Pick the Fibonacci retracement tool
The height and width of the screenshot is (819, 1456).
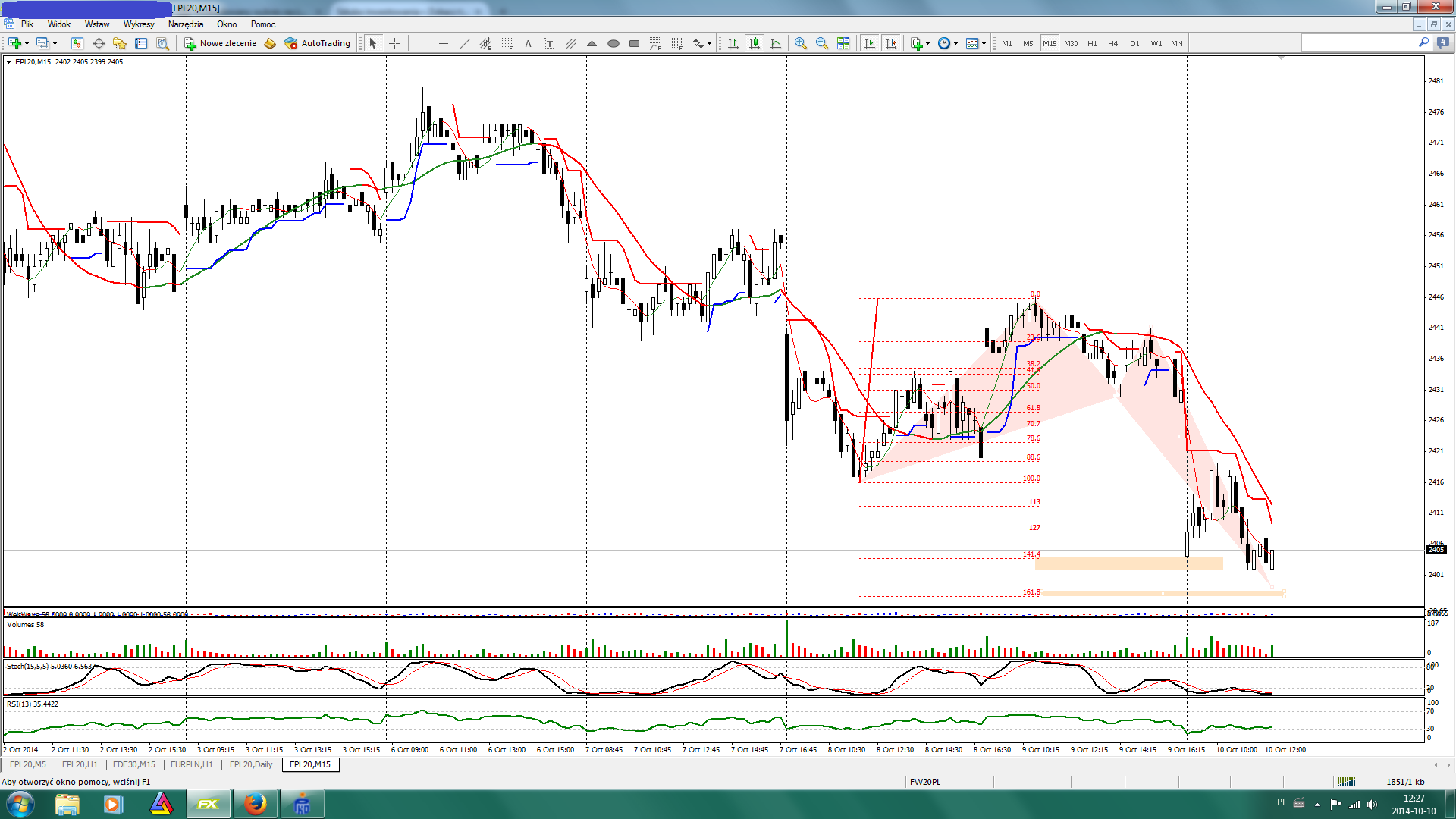pos(507,43)
